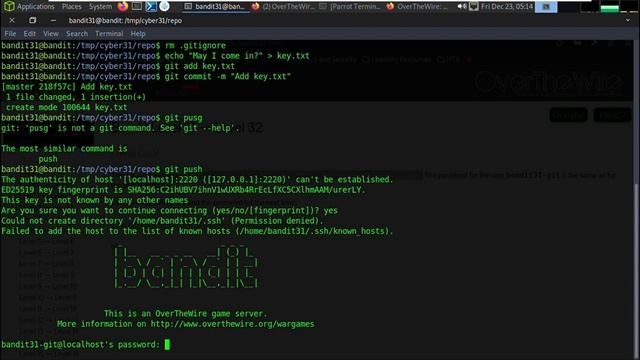Launch Firefox from the panel launcher icon
The width and height of the screenshot is (640, 360).
[x=122, y=6]
